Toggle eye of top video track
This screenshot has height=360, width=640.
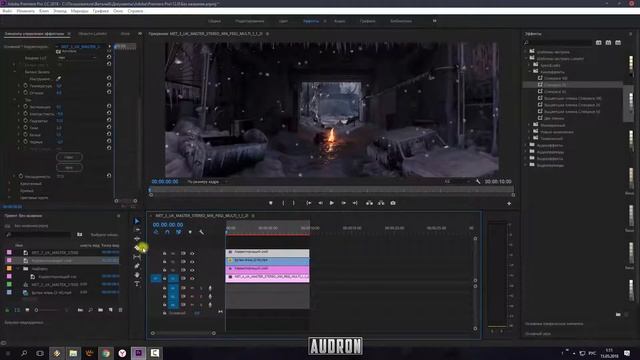[192, 253]
